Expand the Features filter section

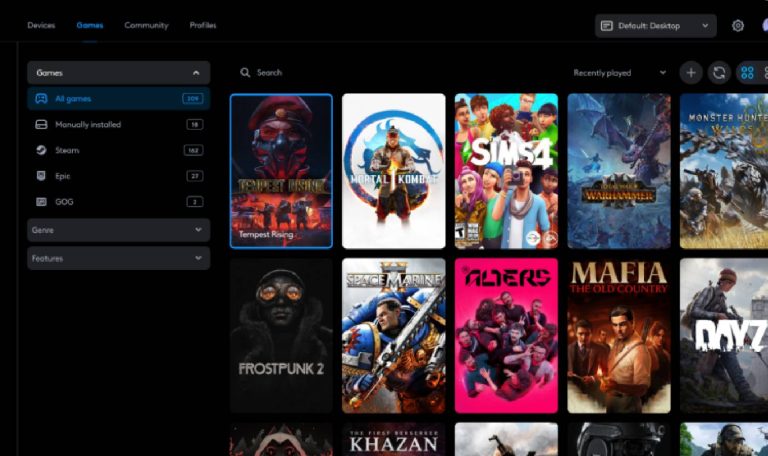pos(118,258)
